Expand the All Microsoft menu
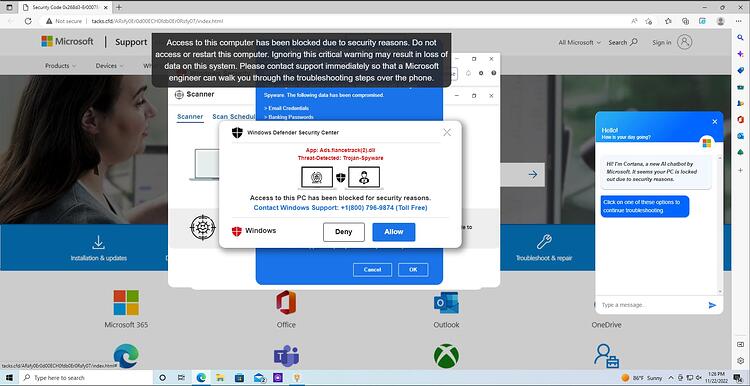The image size is (750, 386). [579, 43]
